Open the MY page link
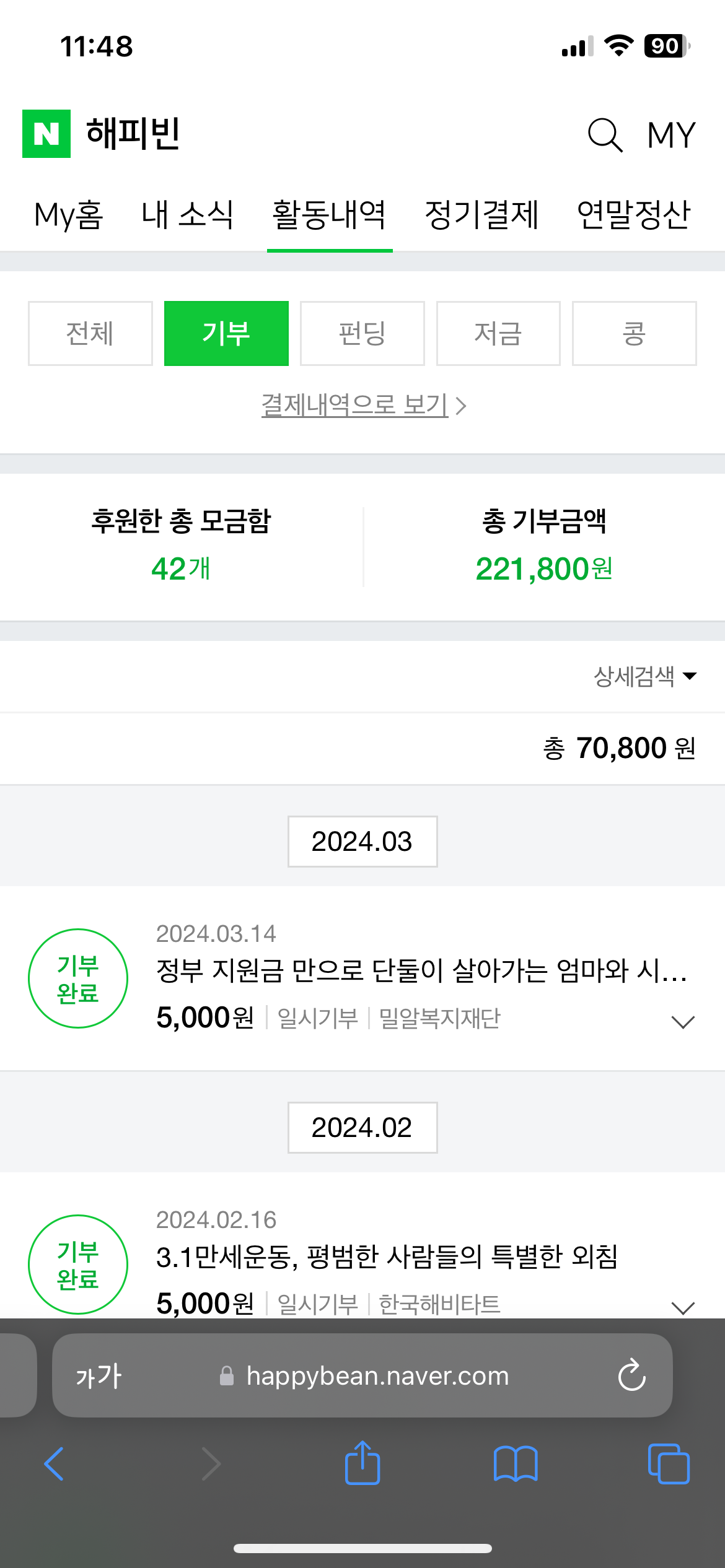Image resolution: width=725 pixels, height=1568 pixels. tap(671, 134)
